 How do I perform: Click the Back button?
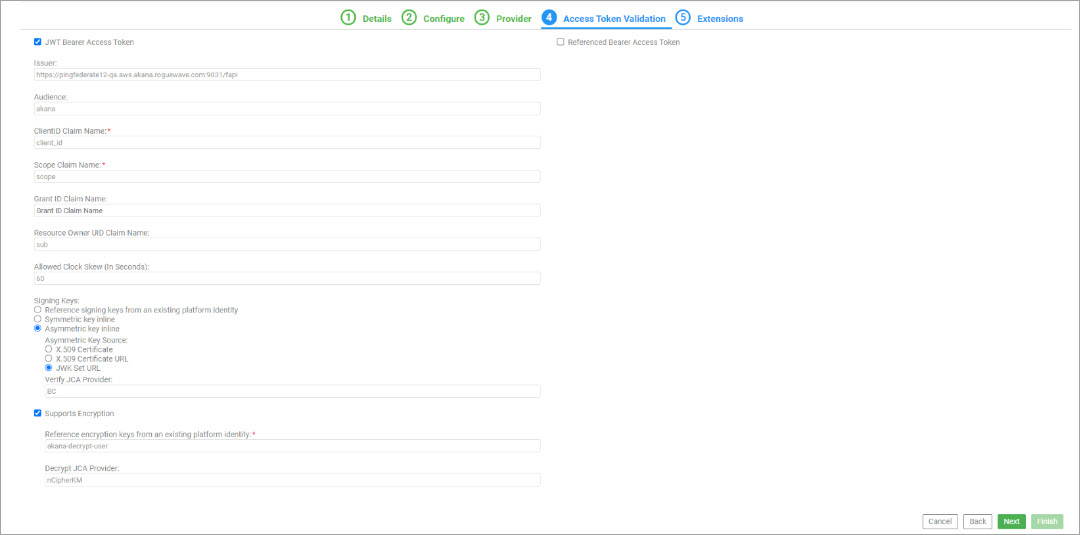click(x=977, y=521)
